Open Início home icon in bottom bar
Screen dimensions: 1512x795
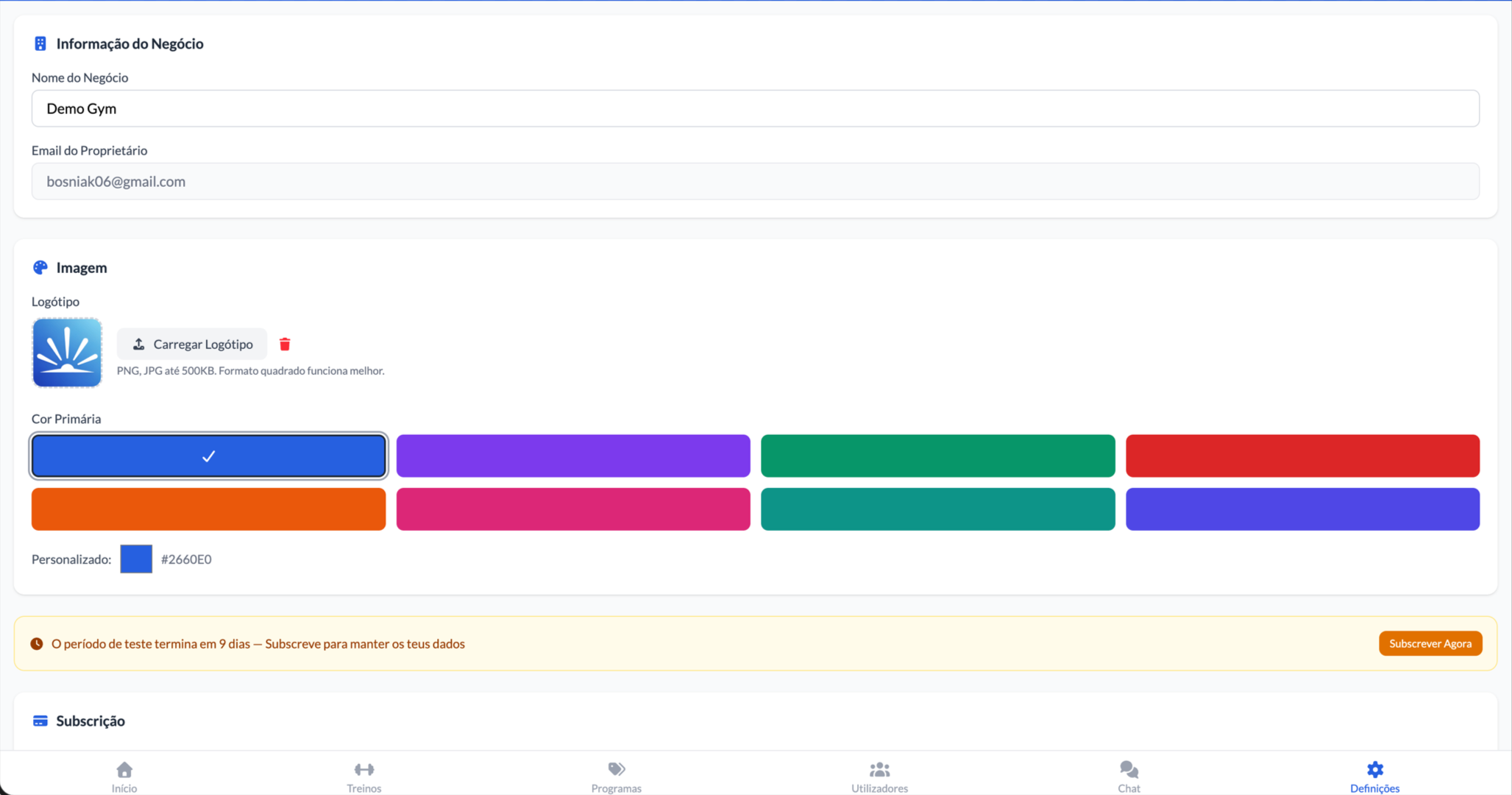[x=124, y=770]
